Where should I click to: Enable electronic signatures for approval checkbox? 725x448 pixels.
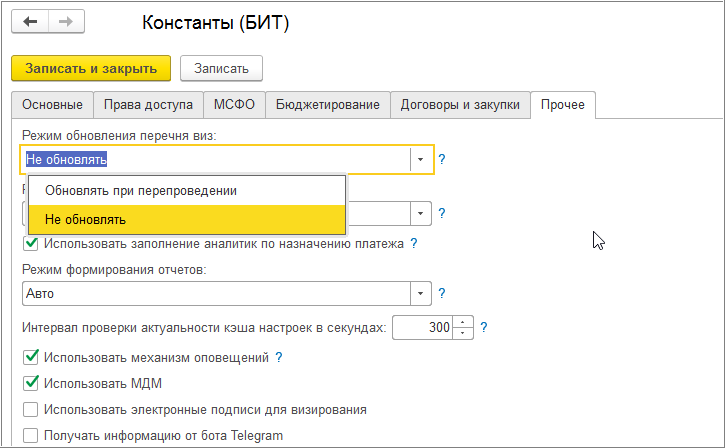pos(31,409)
